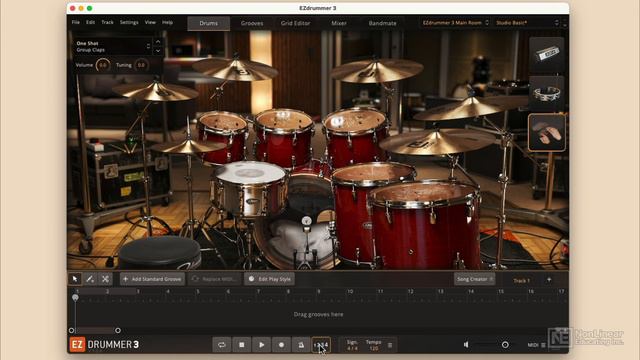The image size is (640, 360).
Task: Open the MIDI settings menu
Action: [537, 345]
